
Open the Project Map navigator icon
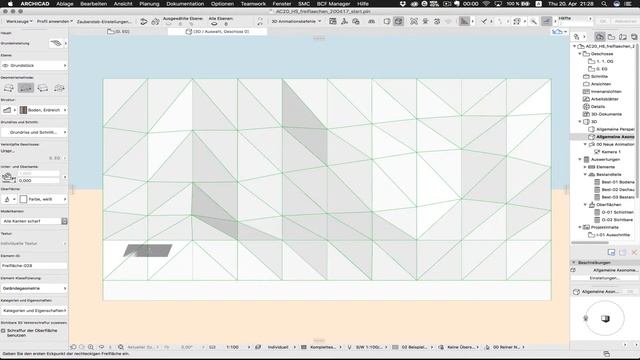coord(600,37)
